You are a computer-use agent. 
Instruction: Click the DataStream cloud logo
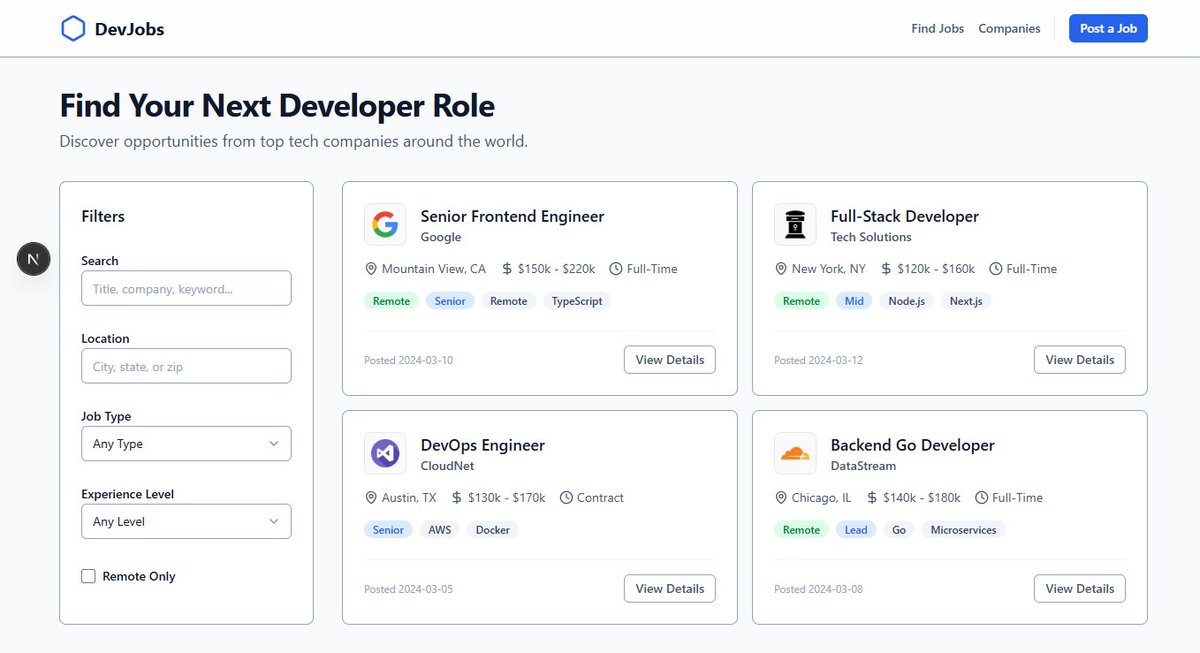(795, 454)
